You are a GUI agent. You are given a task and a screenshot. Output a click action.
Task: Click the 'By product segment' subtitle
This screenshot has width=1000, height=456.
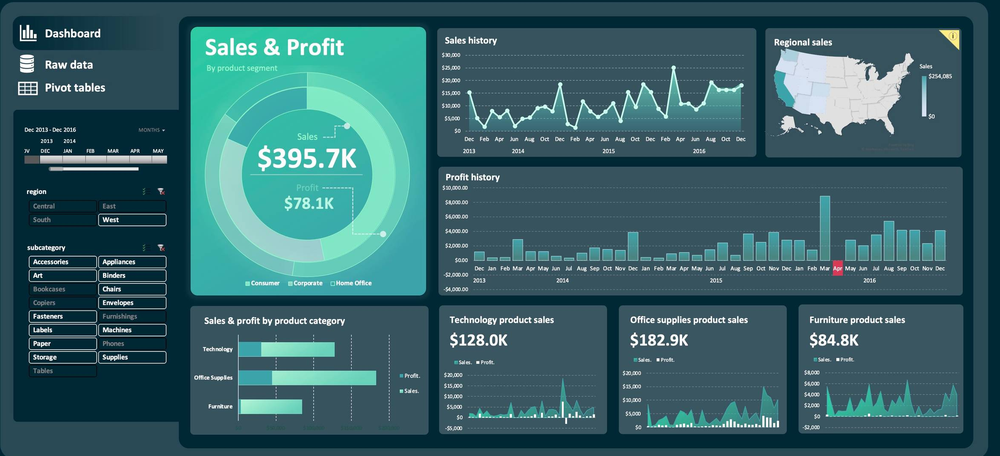242,68
